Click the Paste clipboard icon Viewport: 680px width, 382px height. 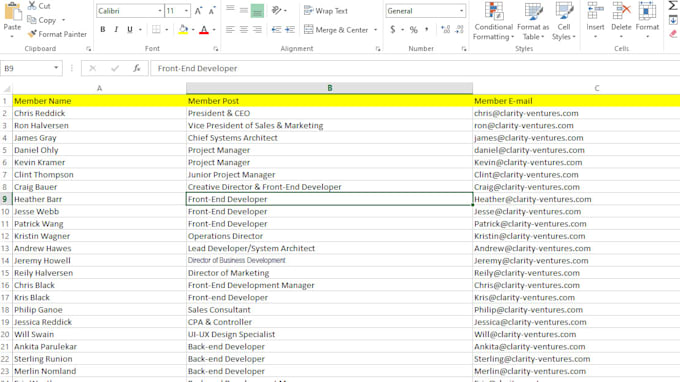tap(12, 11)
